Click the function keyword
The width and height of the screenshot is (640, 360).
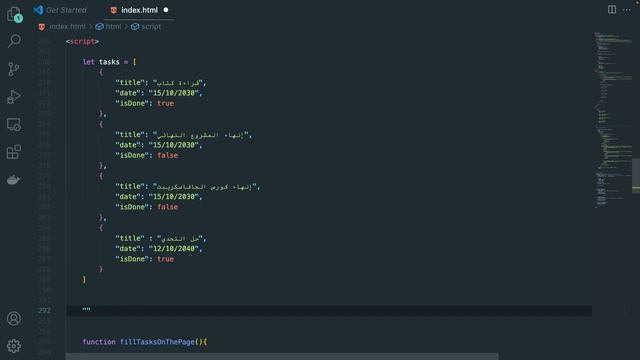[x=99, y=342]
